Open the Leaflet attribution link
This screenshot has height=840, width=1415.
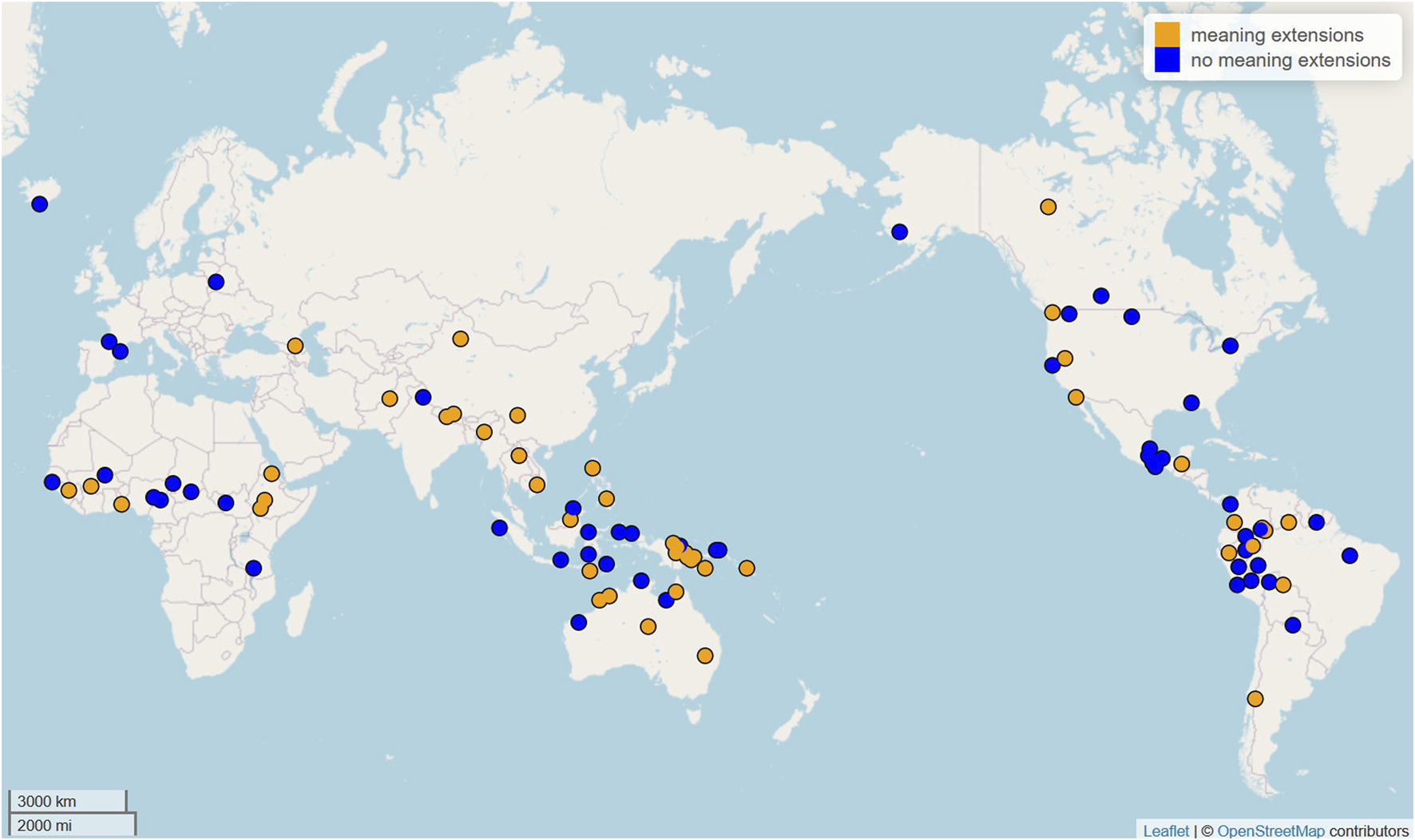point(1165,830)
